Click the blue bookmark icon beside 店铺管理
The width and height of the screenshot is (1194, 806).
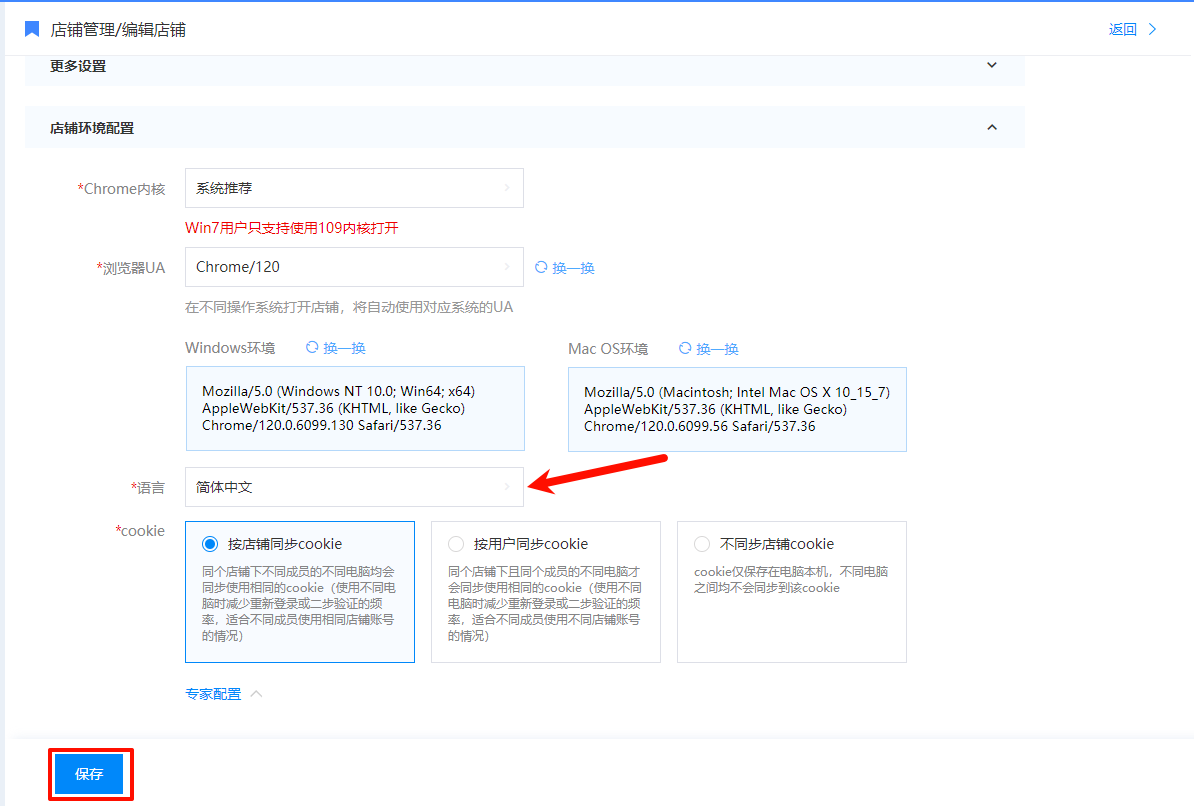(x=32, y=29)
